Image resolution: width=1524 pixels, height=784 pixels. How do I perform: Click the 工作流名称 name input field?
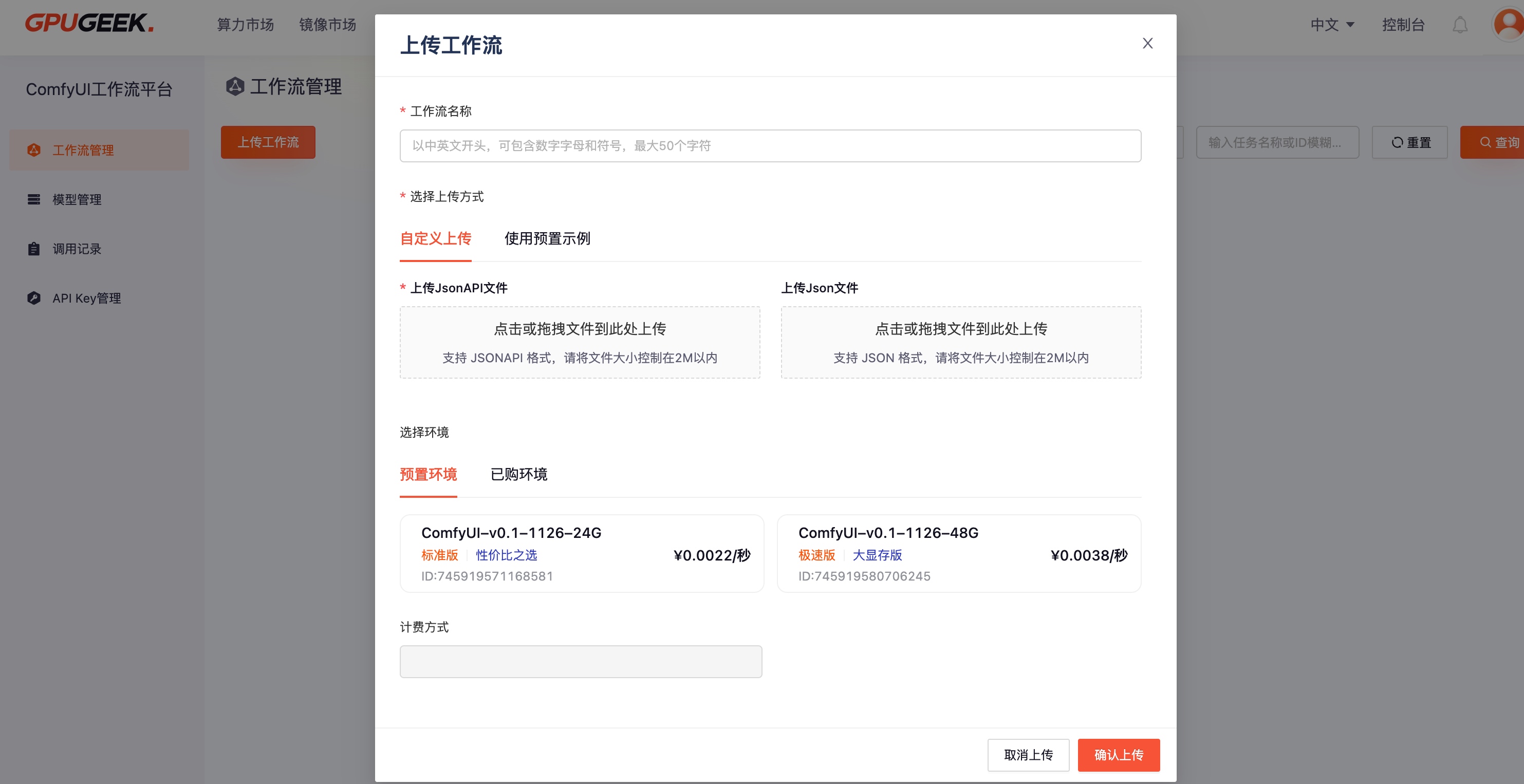[770, 145]
